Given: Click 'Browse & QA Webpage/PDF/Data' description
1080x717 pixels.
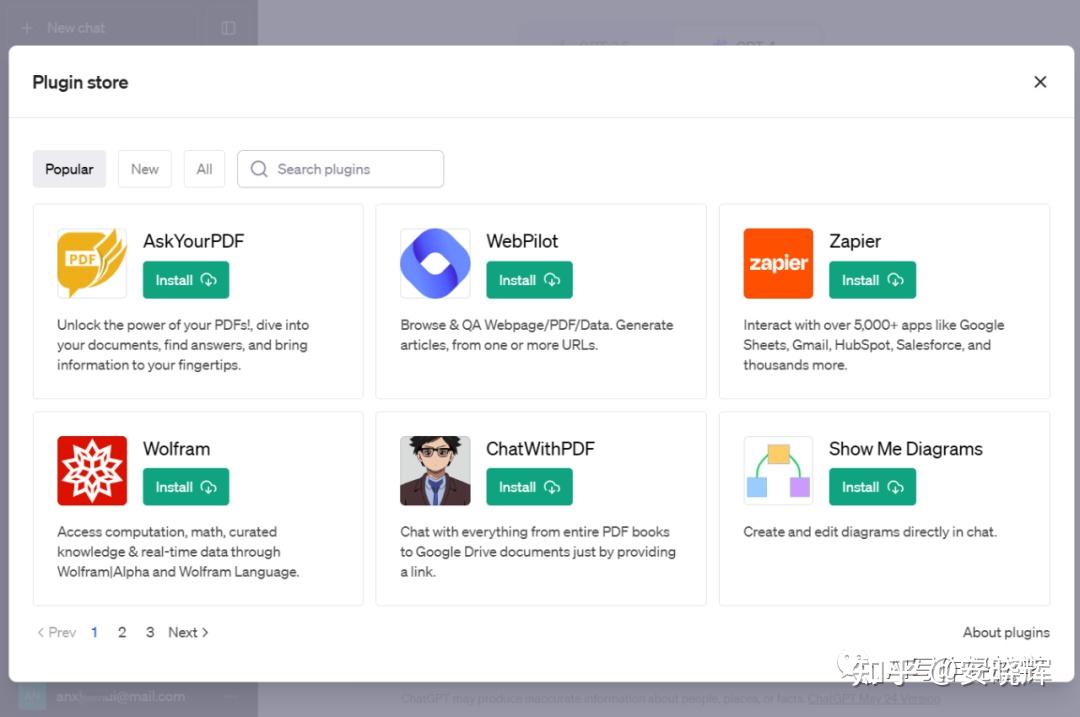Looking at the screenshot, I should pyautogui.click(x=537, y=335).
